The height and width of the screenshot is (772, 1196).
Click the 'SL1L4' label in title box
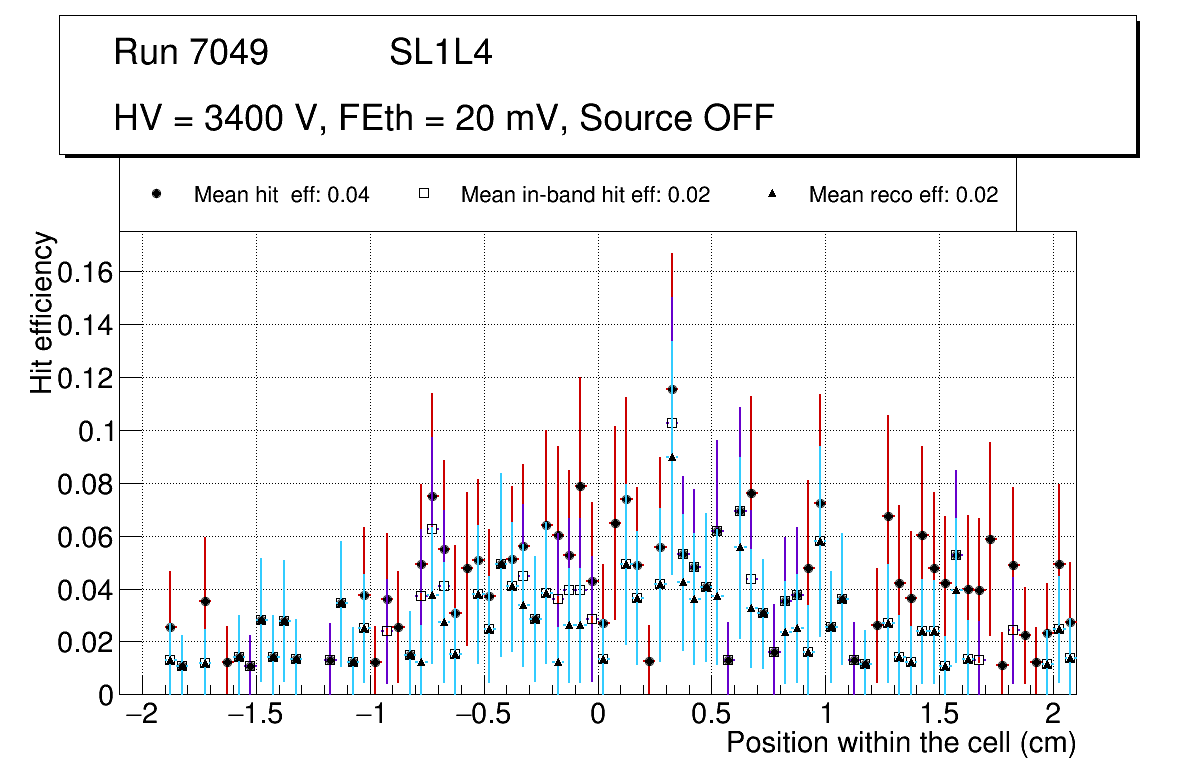(440, 53)
